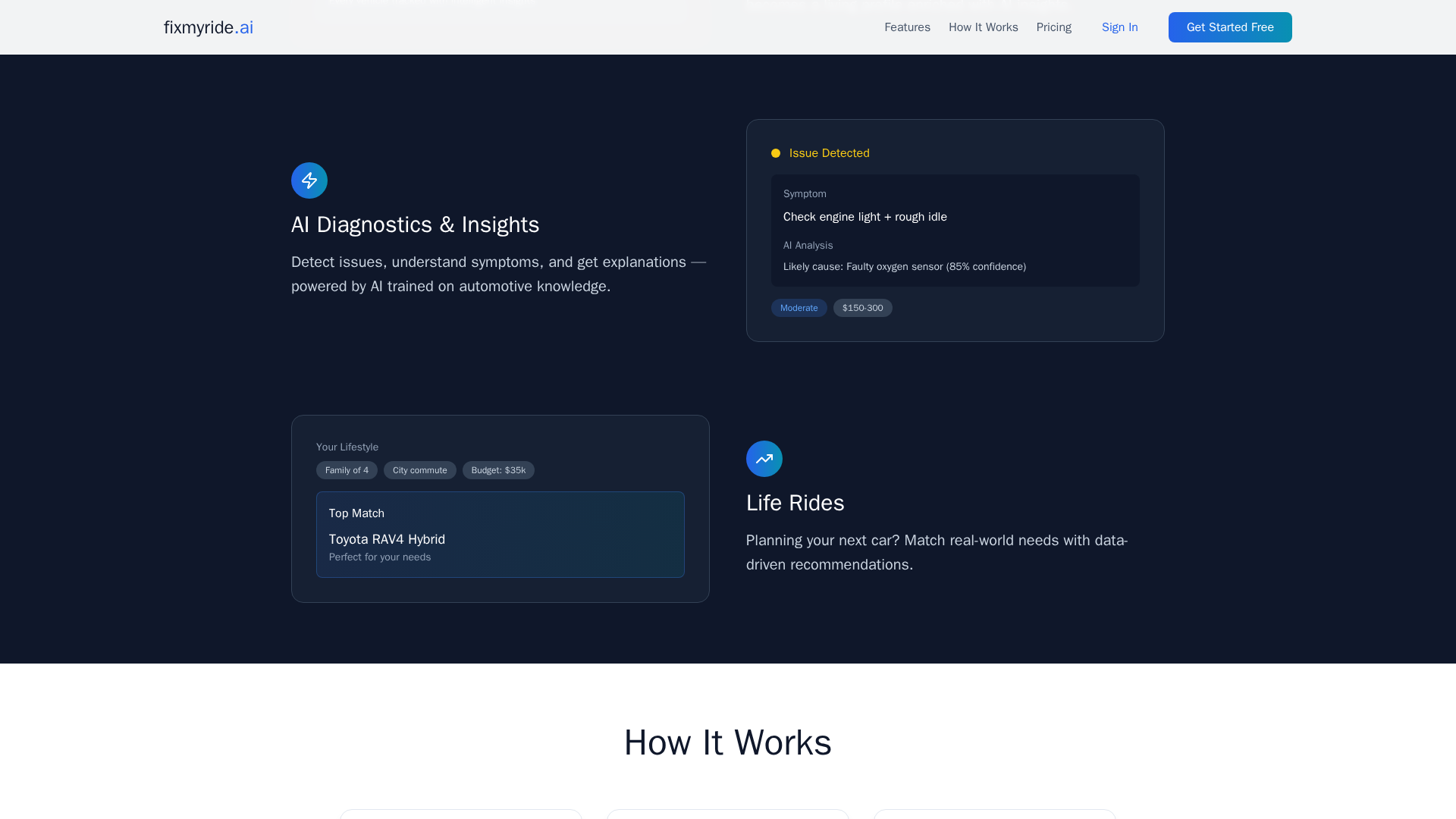This screenshot has height=819, width=1456.
Task: Select the City commute chip
Action: 419,470
